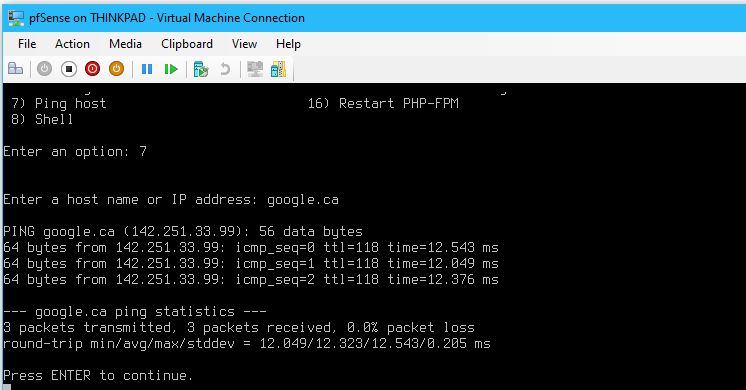Turn off the VM with the black stop icon

[69, 69]
